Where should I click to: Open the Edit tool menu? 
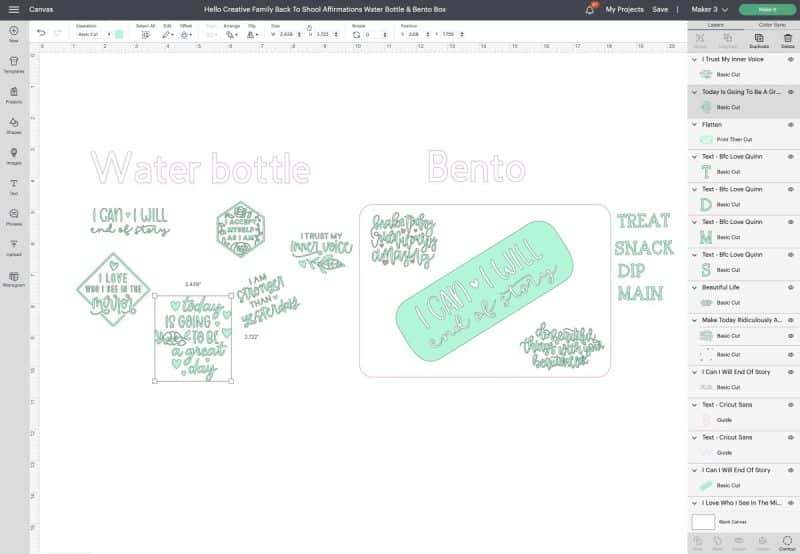pos(168,35)
